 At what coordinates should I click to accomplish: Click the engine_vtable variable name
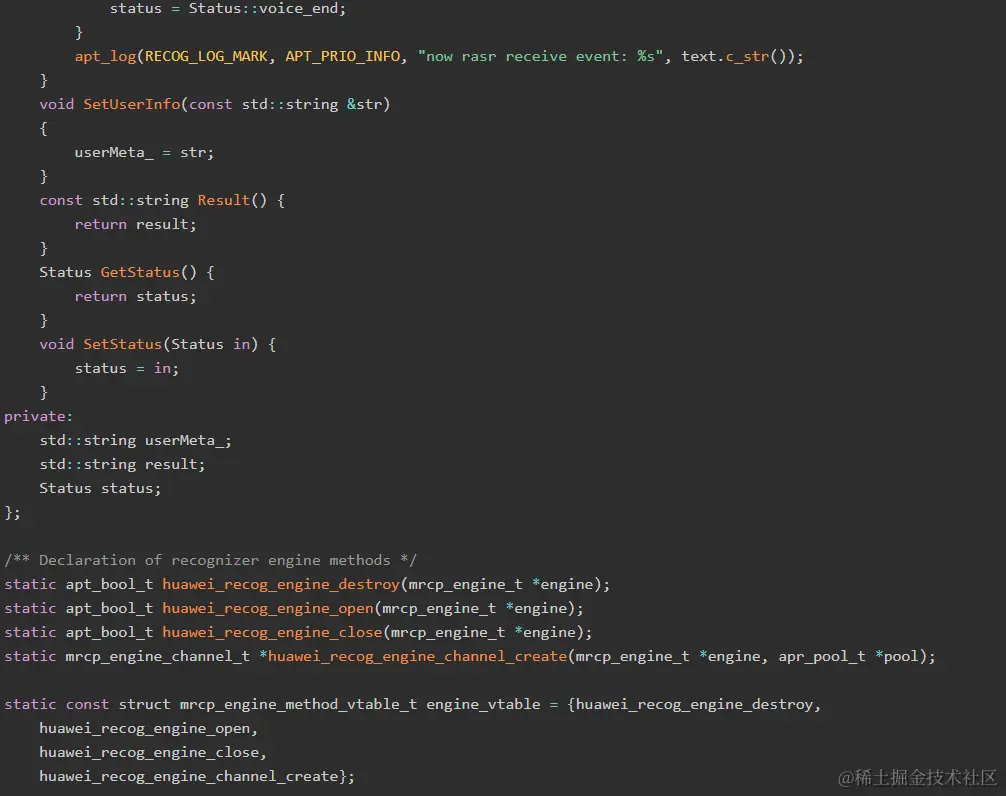click(x=483, y=704)
